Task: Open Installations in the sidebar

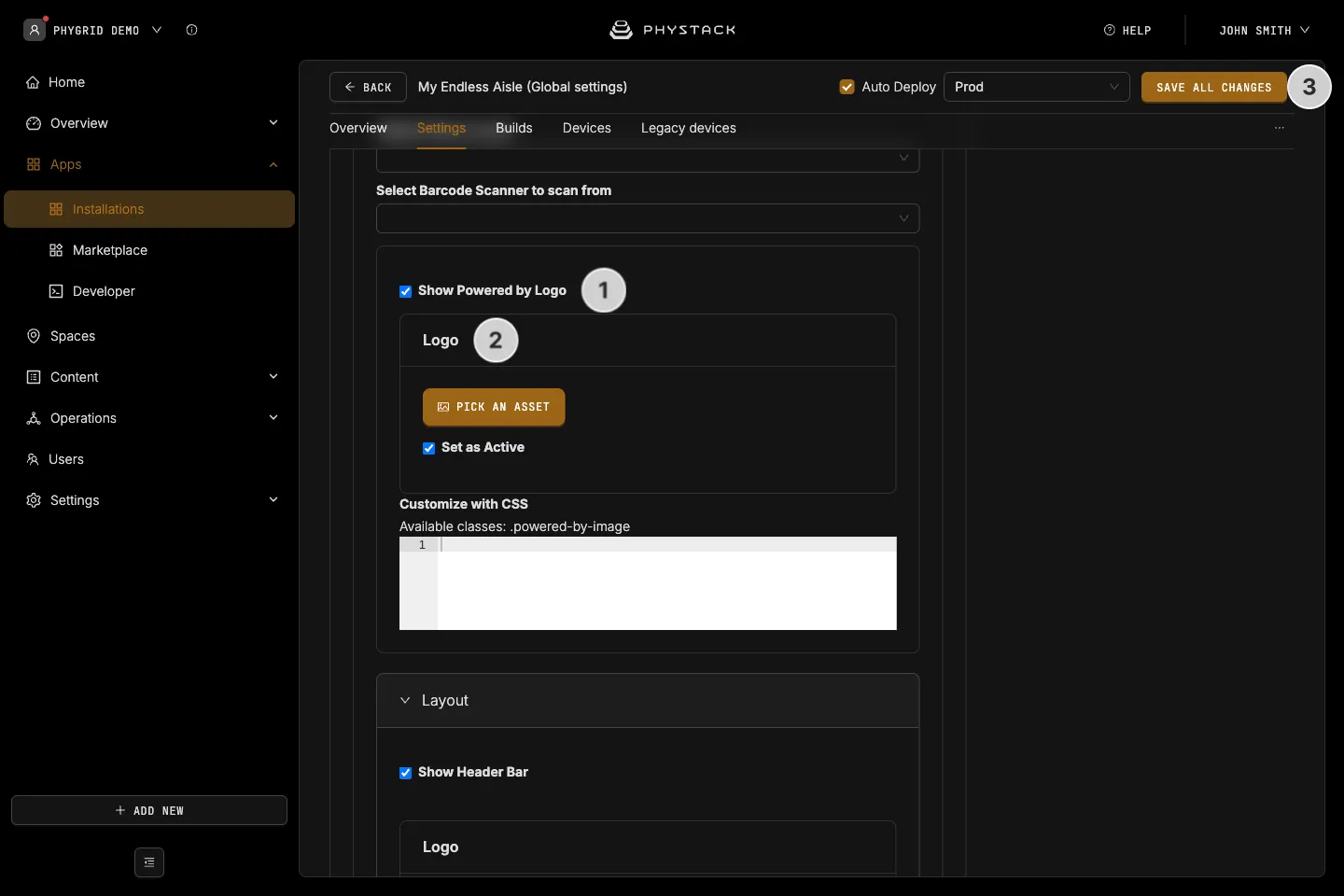Action: pos(149,209)
